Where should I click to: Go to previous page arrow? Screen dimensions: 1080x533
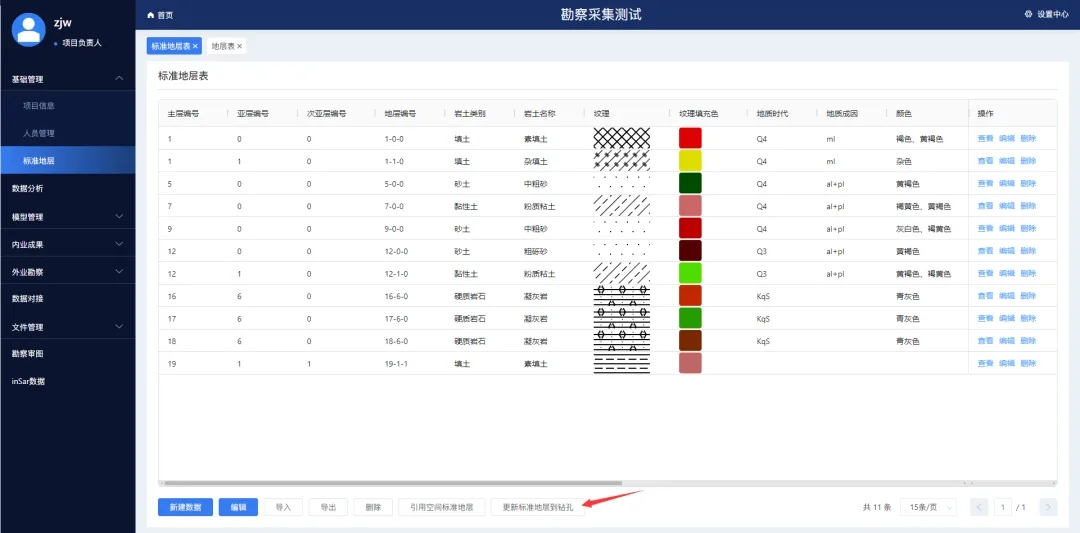[x=979, y=507]
